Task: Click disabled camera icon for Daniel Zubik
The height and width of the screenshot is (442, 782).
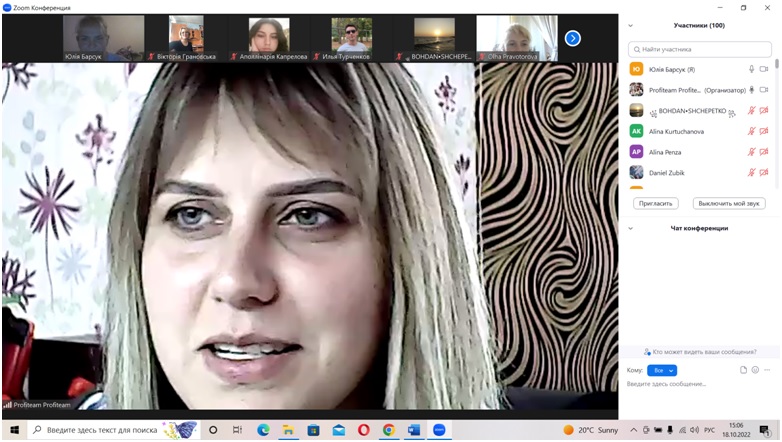Action: (764, 173)
